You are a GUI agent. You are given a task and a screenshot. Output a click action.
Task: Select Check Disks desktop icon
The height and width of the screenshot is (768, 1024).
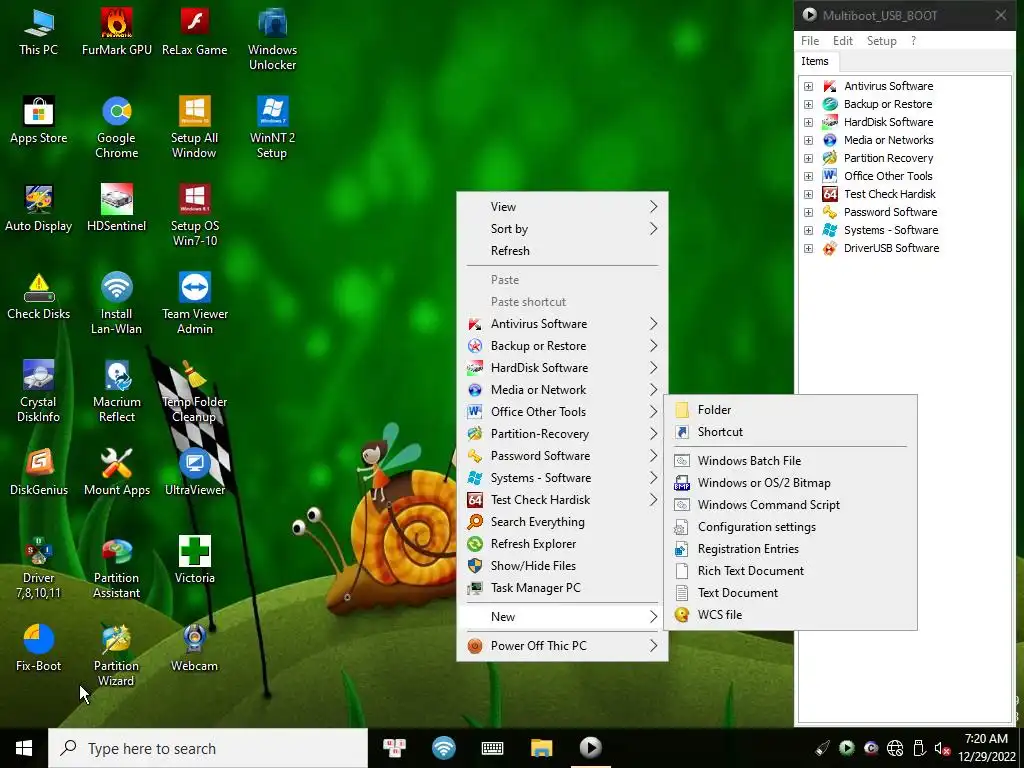(x=39, y=296)
